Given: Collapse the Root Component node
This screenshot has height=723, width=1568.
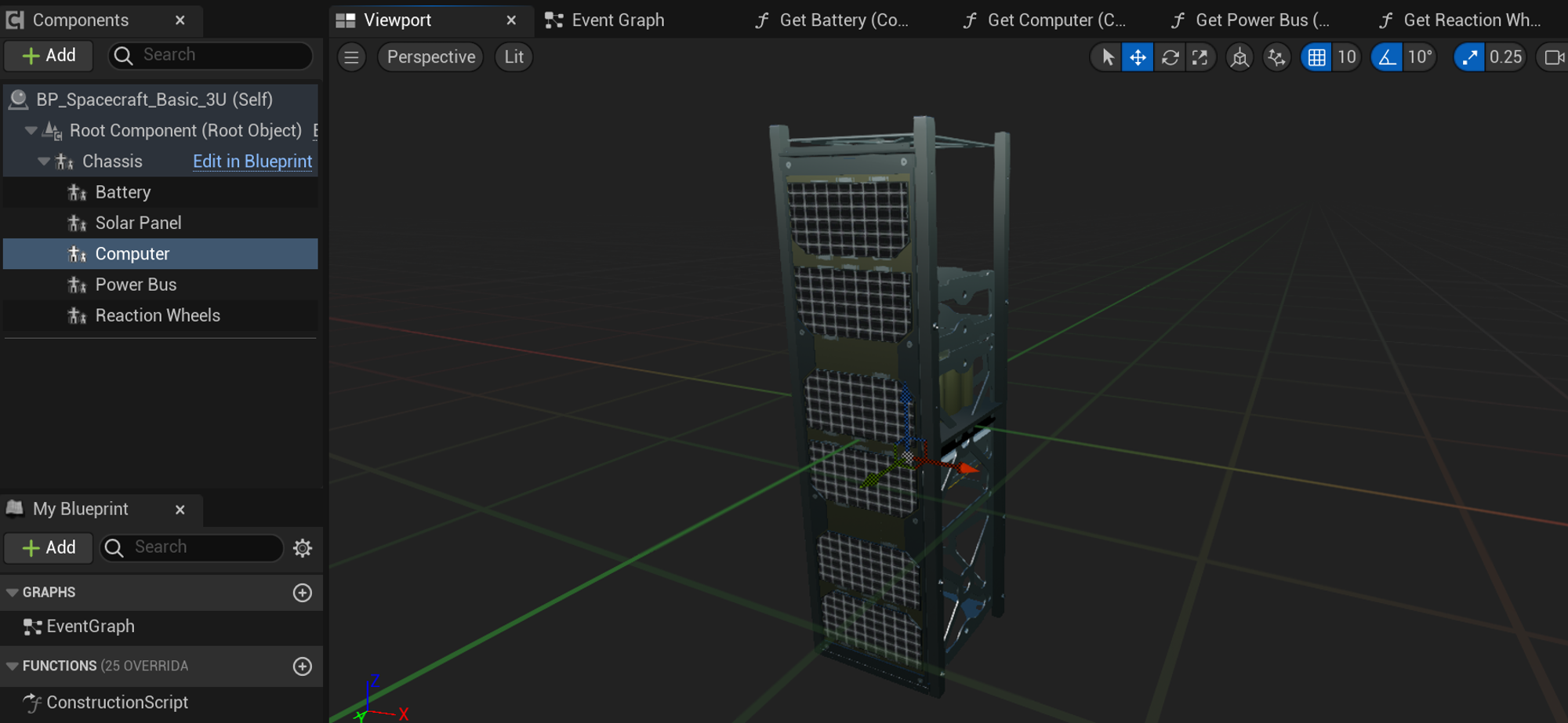Looking at the screenshot, I should tap(31, 131).
